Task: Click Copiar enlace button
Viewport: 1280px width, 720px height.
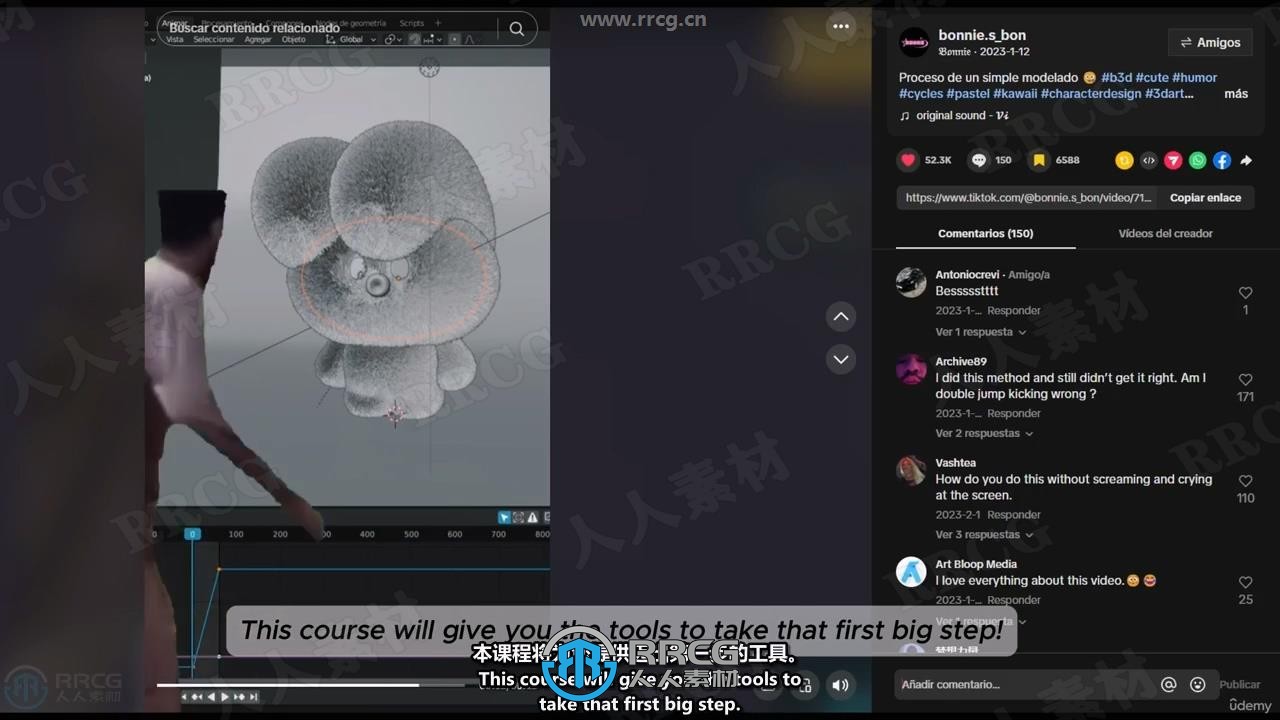Action: 1205,198
